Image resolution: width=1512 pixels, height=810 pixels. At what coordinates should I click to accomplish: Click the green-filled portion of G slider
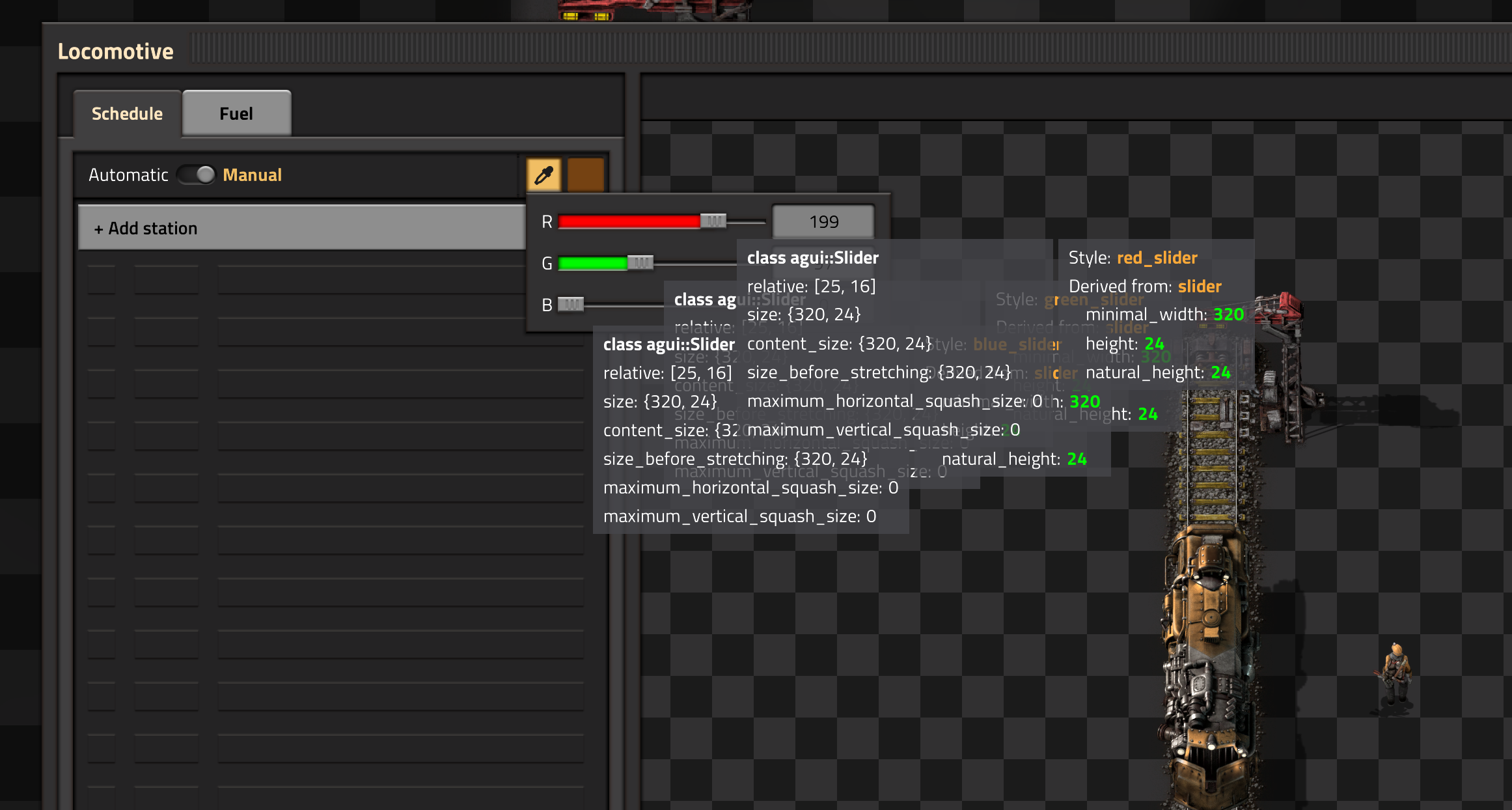592,263
